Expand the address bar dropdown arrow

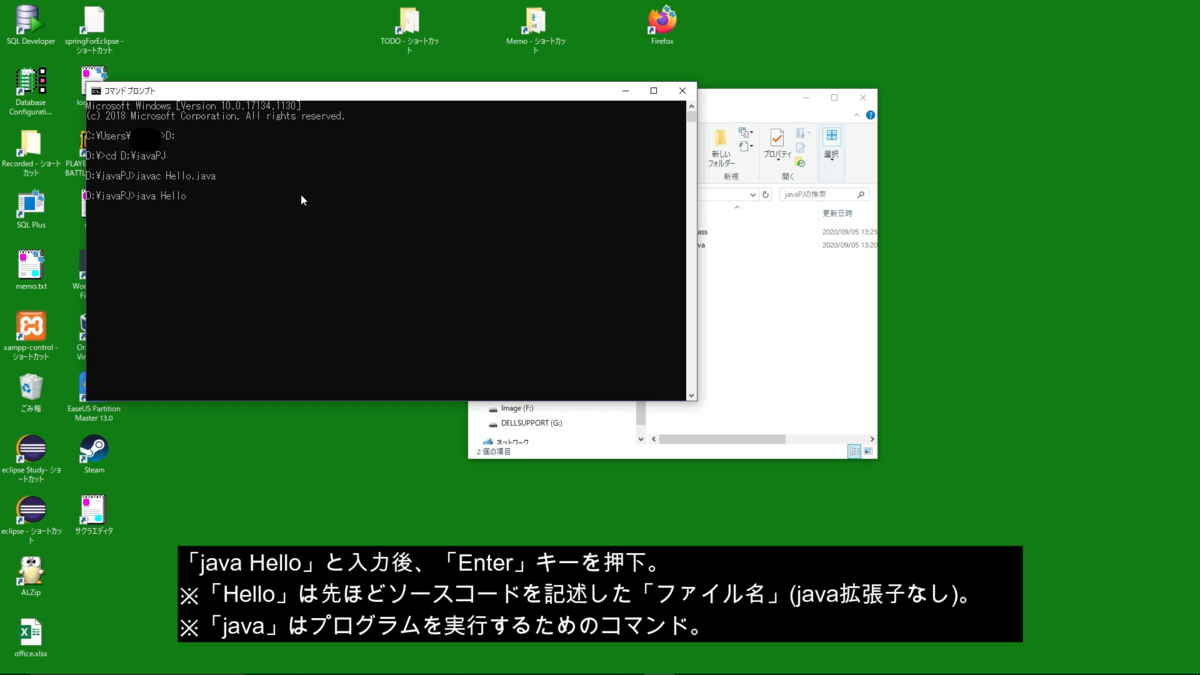(x=753, y=194)
